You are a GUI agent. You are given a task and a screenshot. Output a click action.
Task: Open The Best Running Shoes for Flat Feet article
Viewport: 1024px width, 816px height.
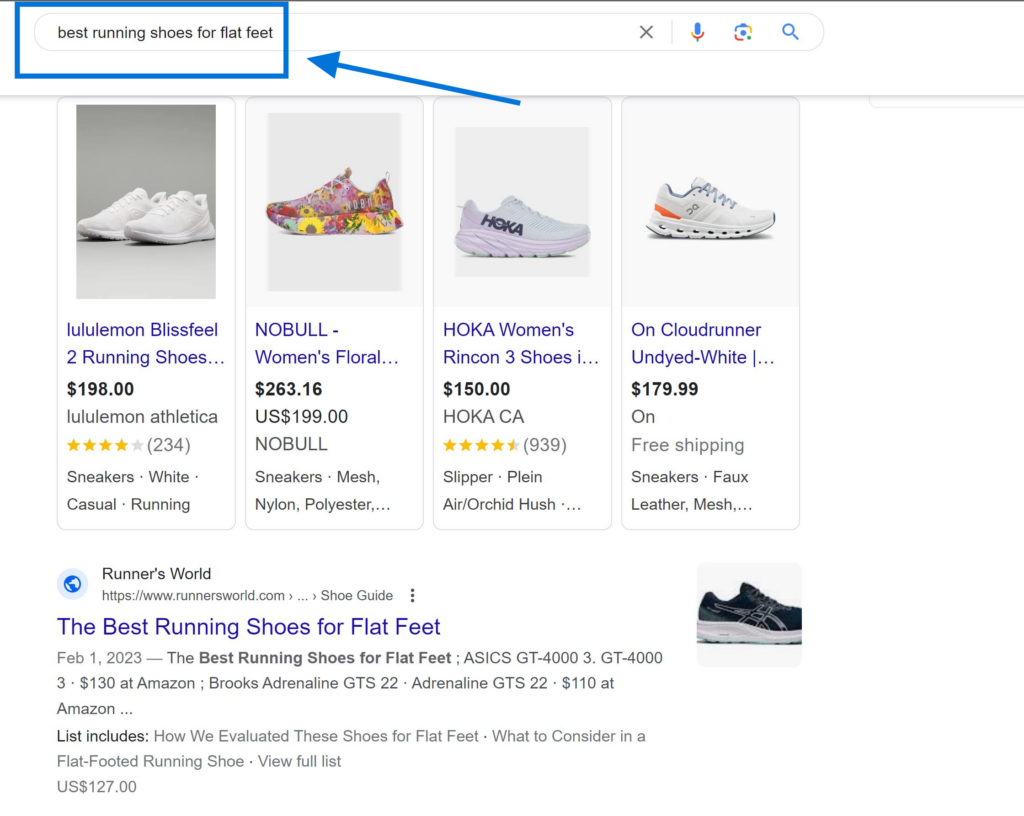248,626
